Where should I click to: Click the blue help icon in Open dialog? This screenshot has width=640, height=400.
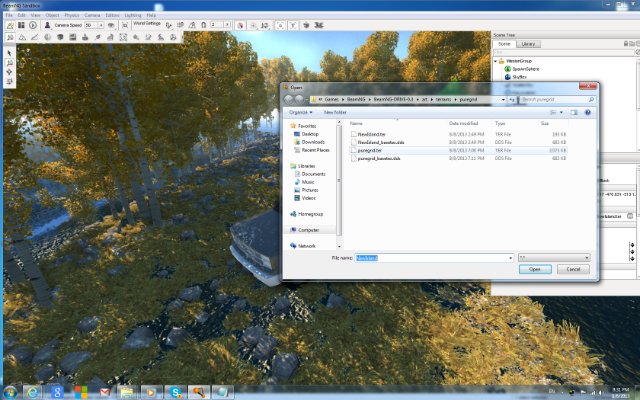[588, 112]
